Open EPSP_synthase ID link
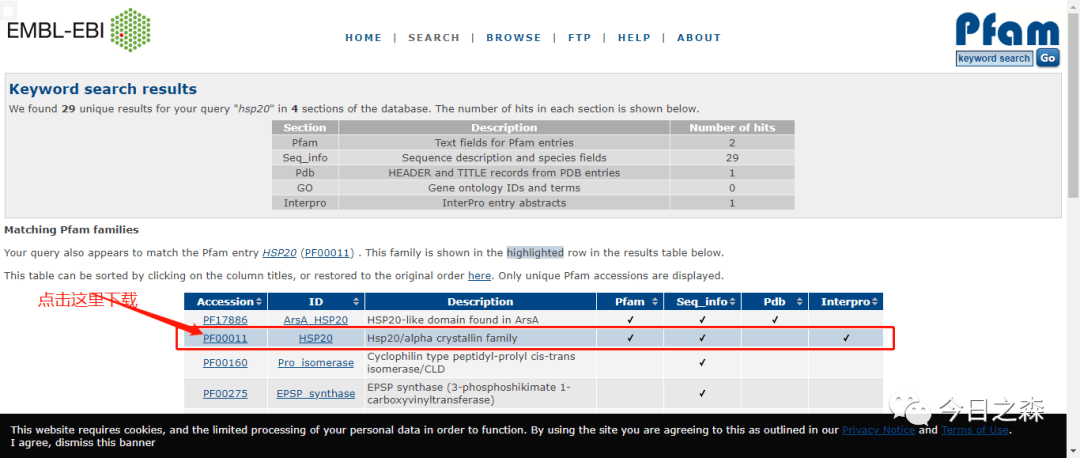This screenshot has height=458, width=1080. pos(316,393)
